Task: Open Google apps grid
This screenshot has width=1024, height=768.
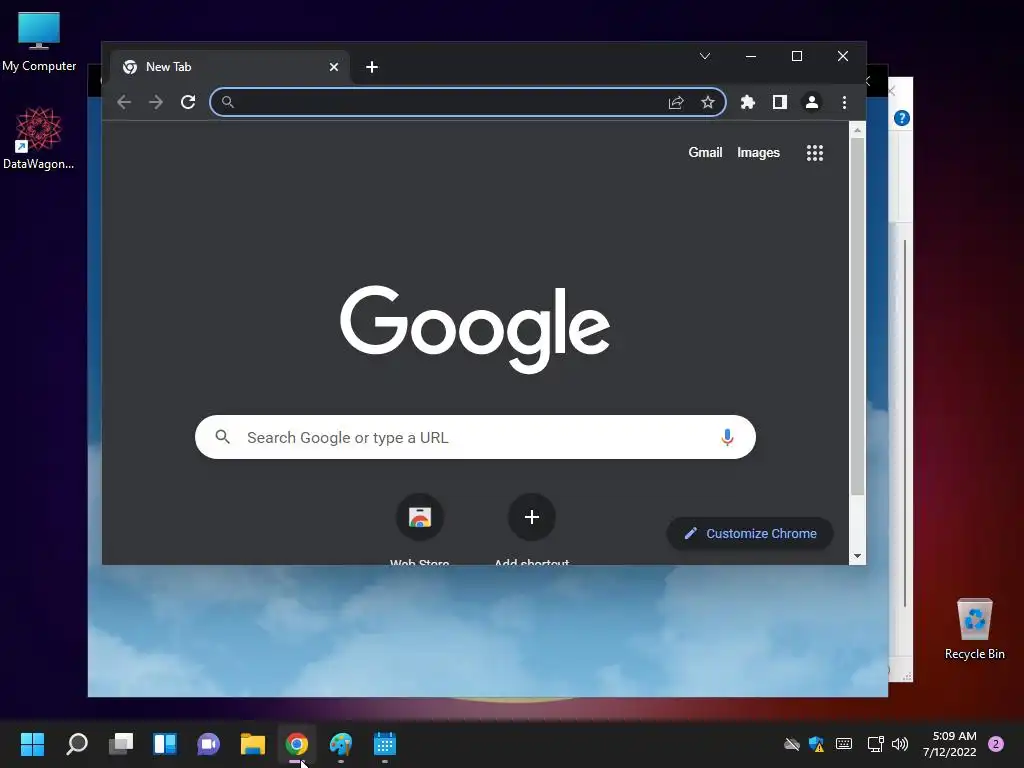Action: [x=814, y=153]
